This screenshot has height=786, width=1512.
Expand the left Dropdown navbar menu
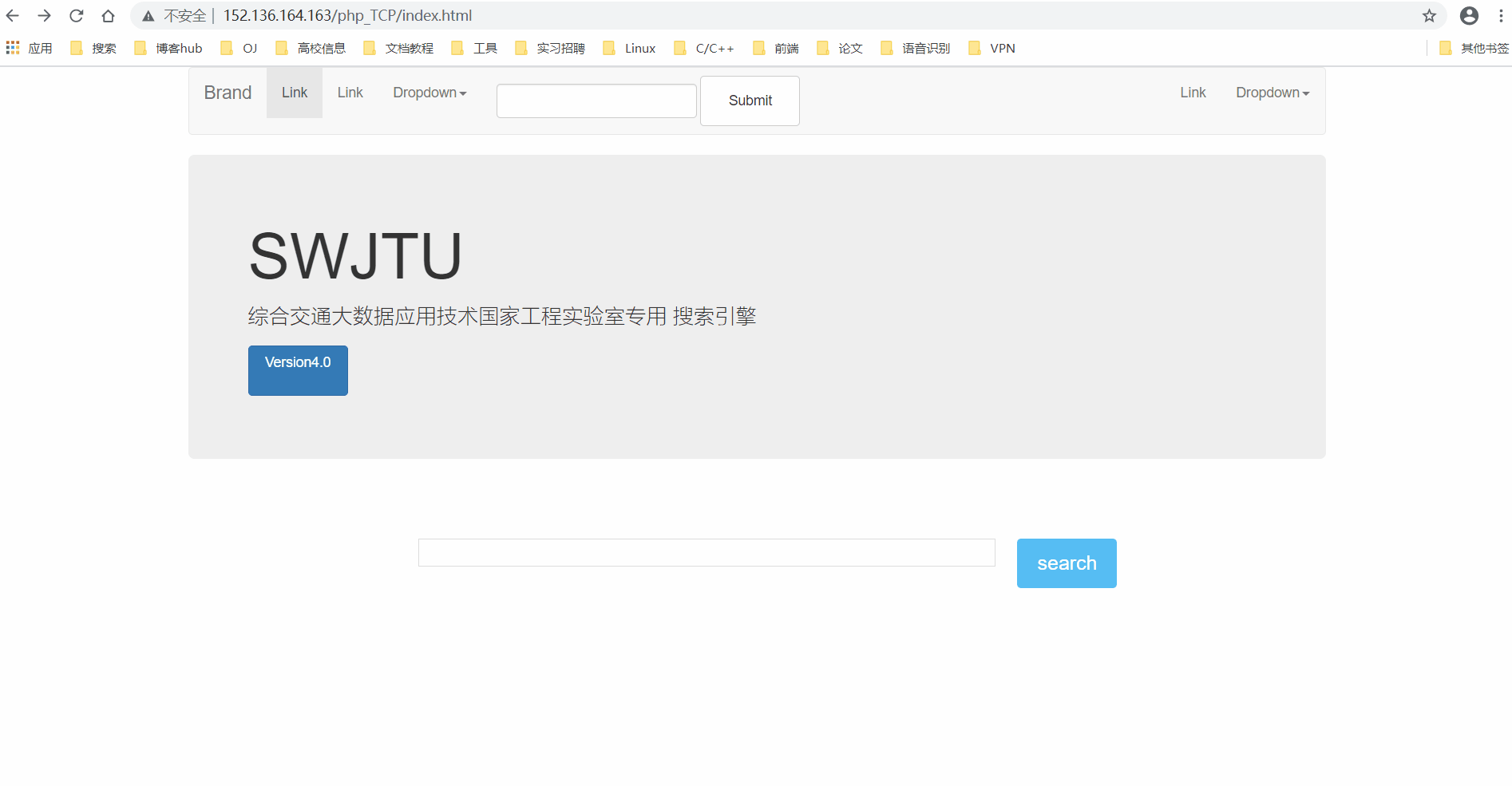pyautogui.click(x=429, y=93)
